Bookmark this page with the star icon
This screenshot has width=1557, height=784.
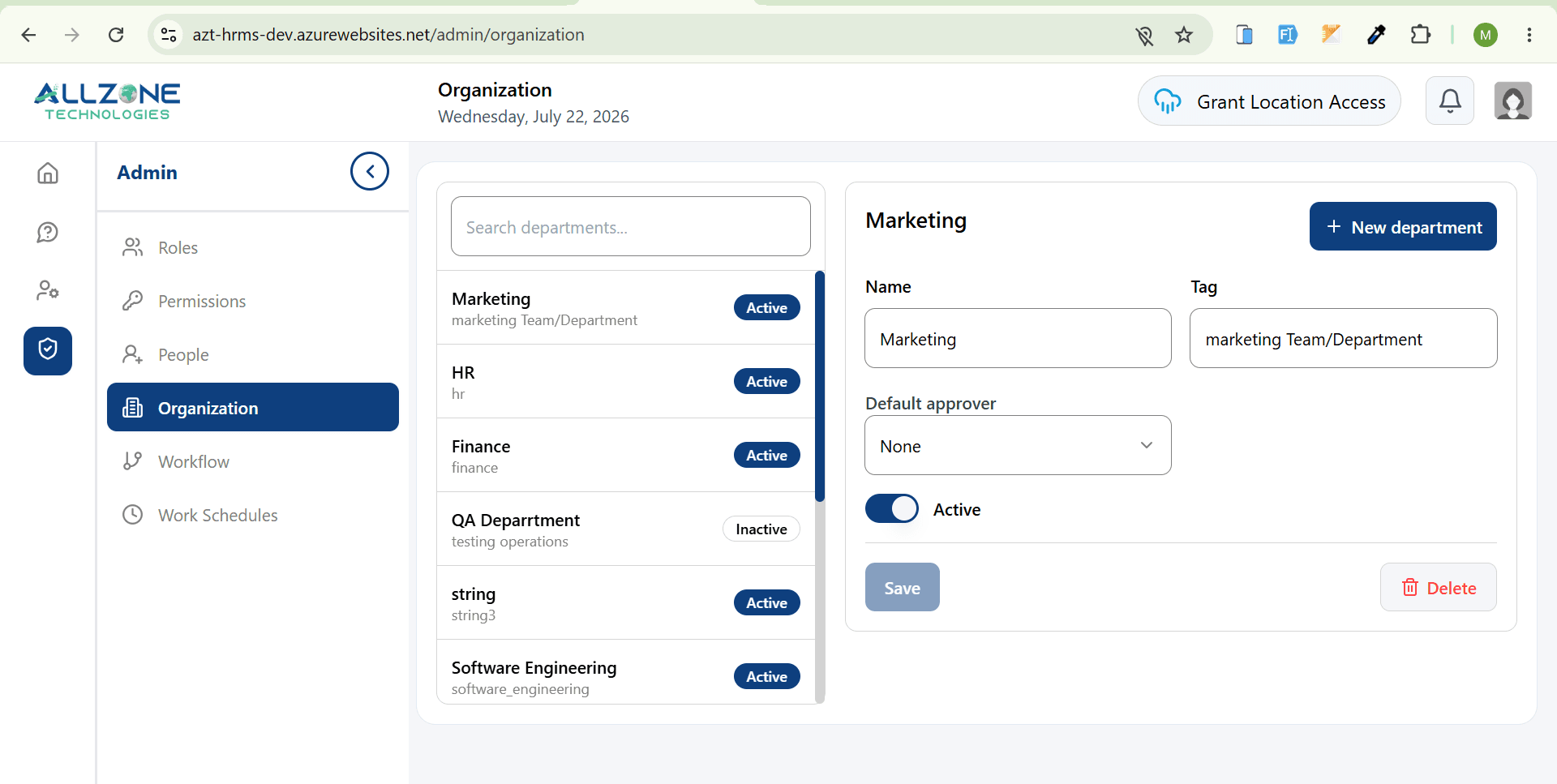[x=1184, y=35]
